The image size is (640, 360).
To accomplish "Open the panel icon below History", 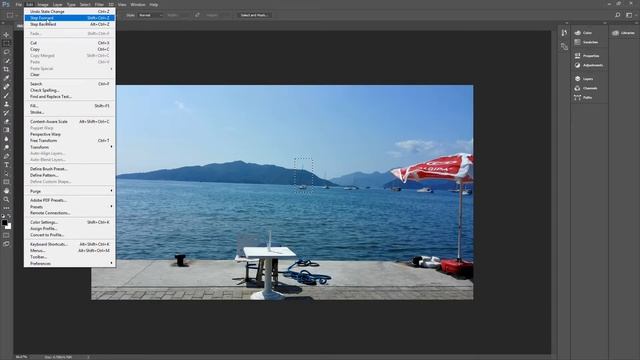I will [x=564, y=47].
